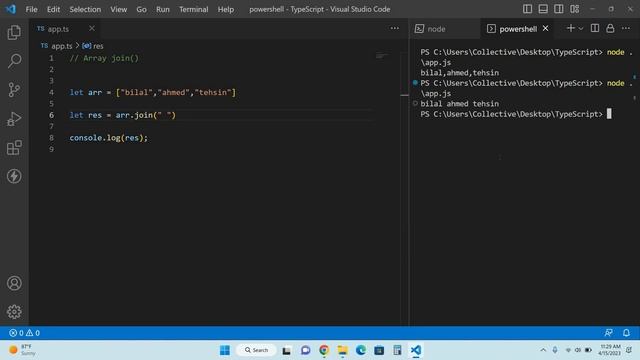The image size is (640, 360).
Task: Open the editor more actions ellipsis
Action: click(x=395, y=28)
